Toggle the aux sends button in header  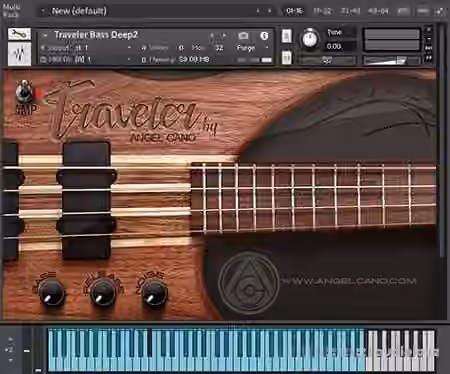tap(429, 48)
